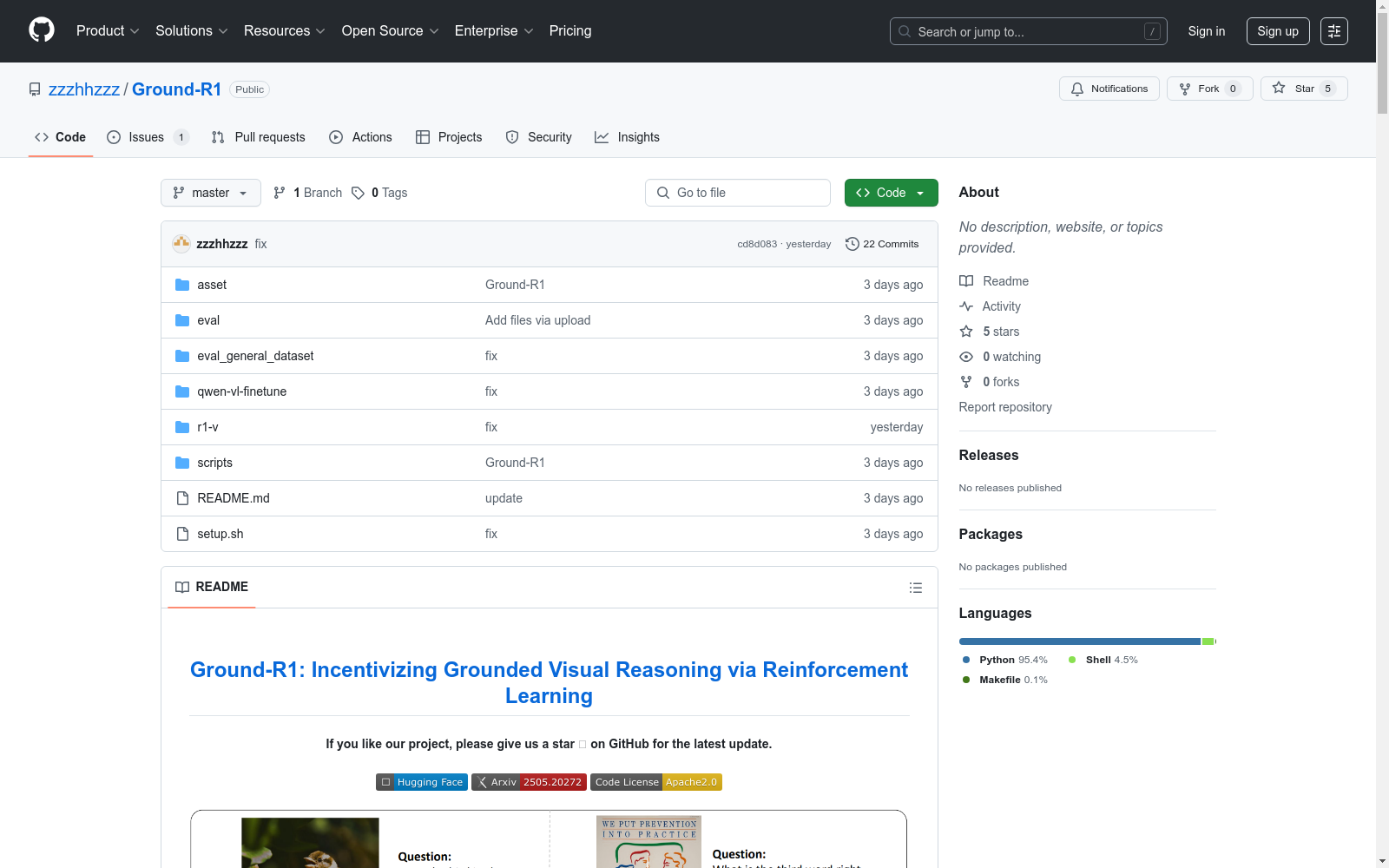Click the r1-v folder icon
The height and width of the screenshot is (868, 1389).
pos(182,427)
